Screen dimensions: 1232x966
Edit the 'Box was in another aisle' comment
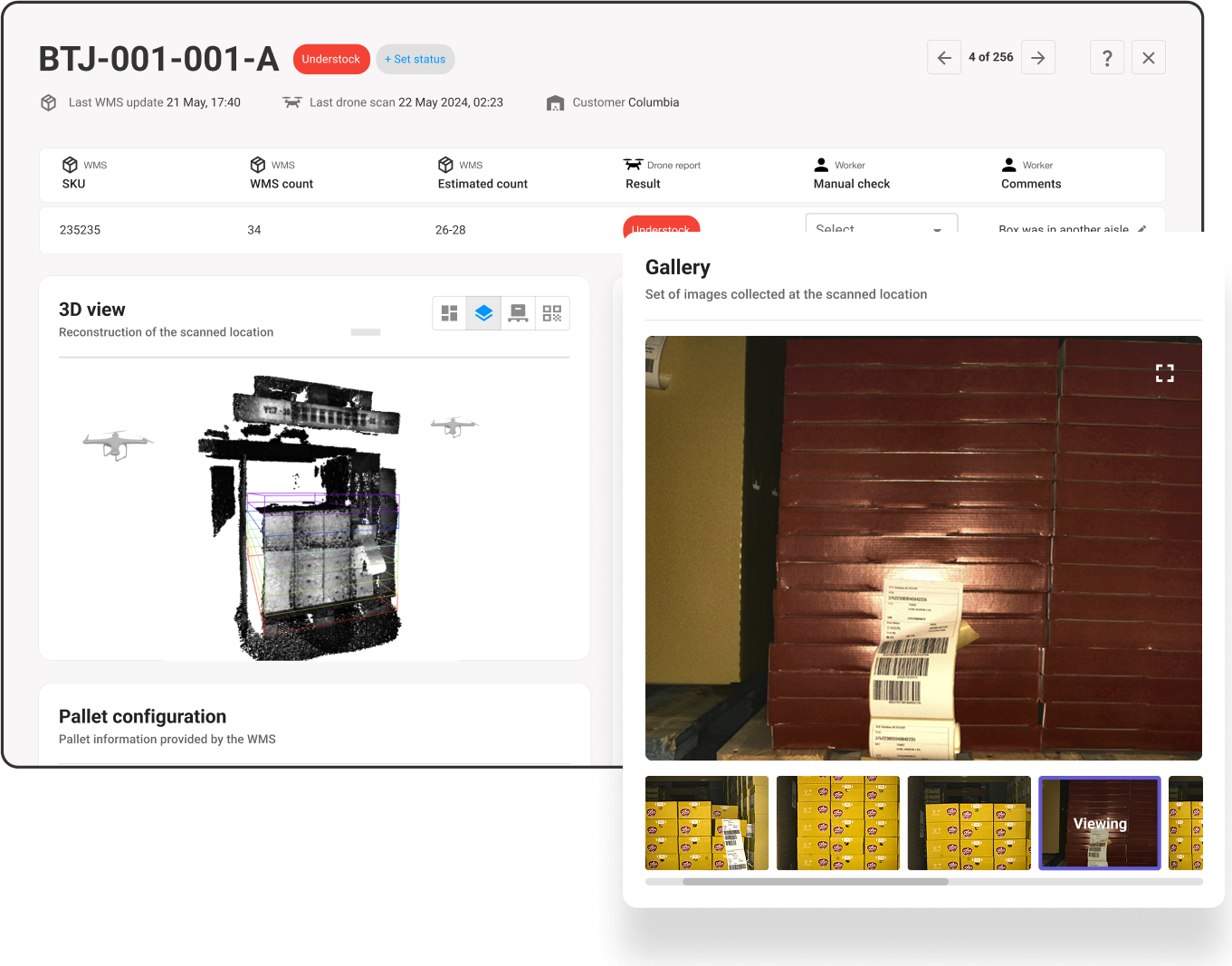pos(1142,228)
